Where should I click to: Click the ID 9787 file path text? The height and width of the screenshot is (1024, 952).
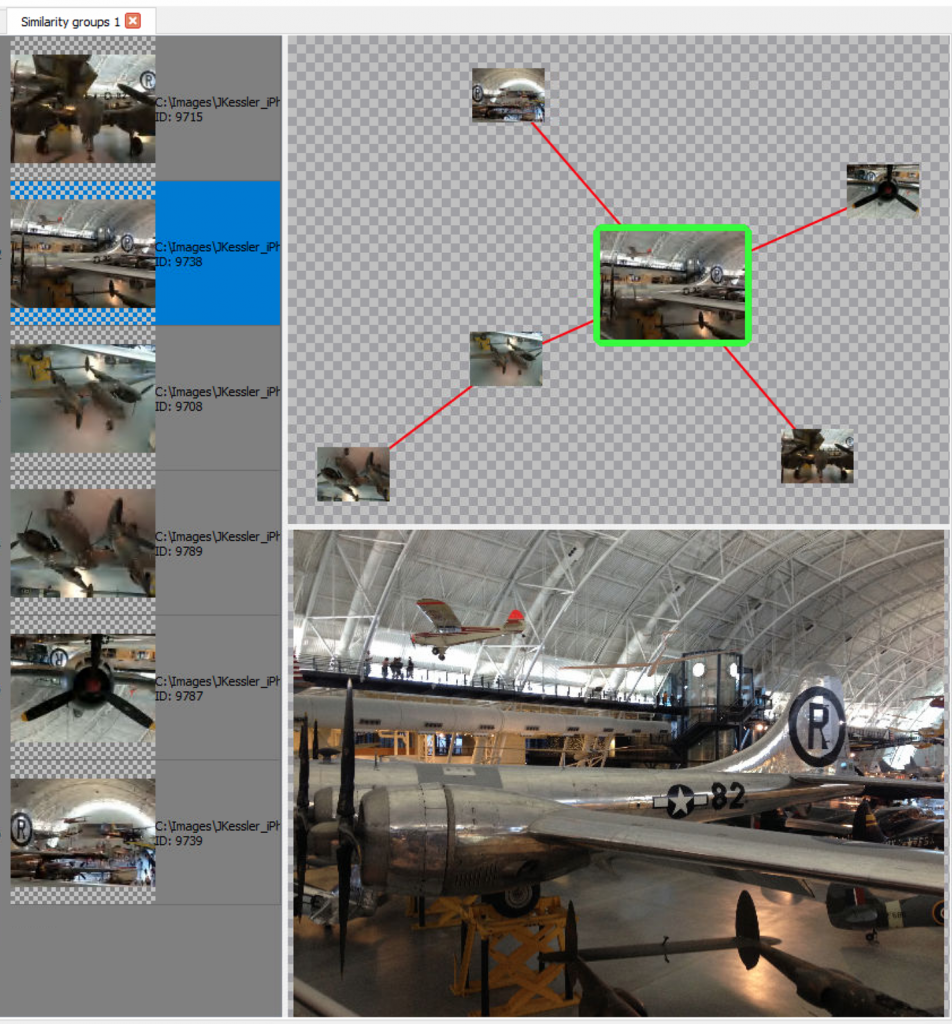217,682
